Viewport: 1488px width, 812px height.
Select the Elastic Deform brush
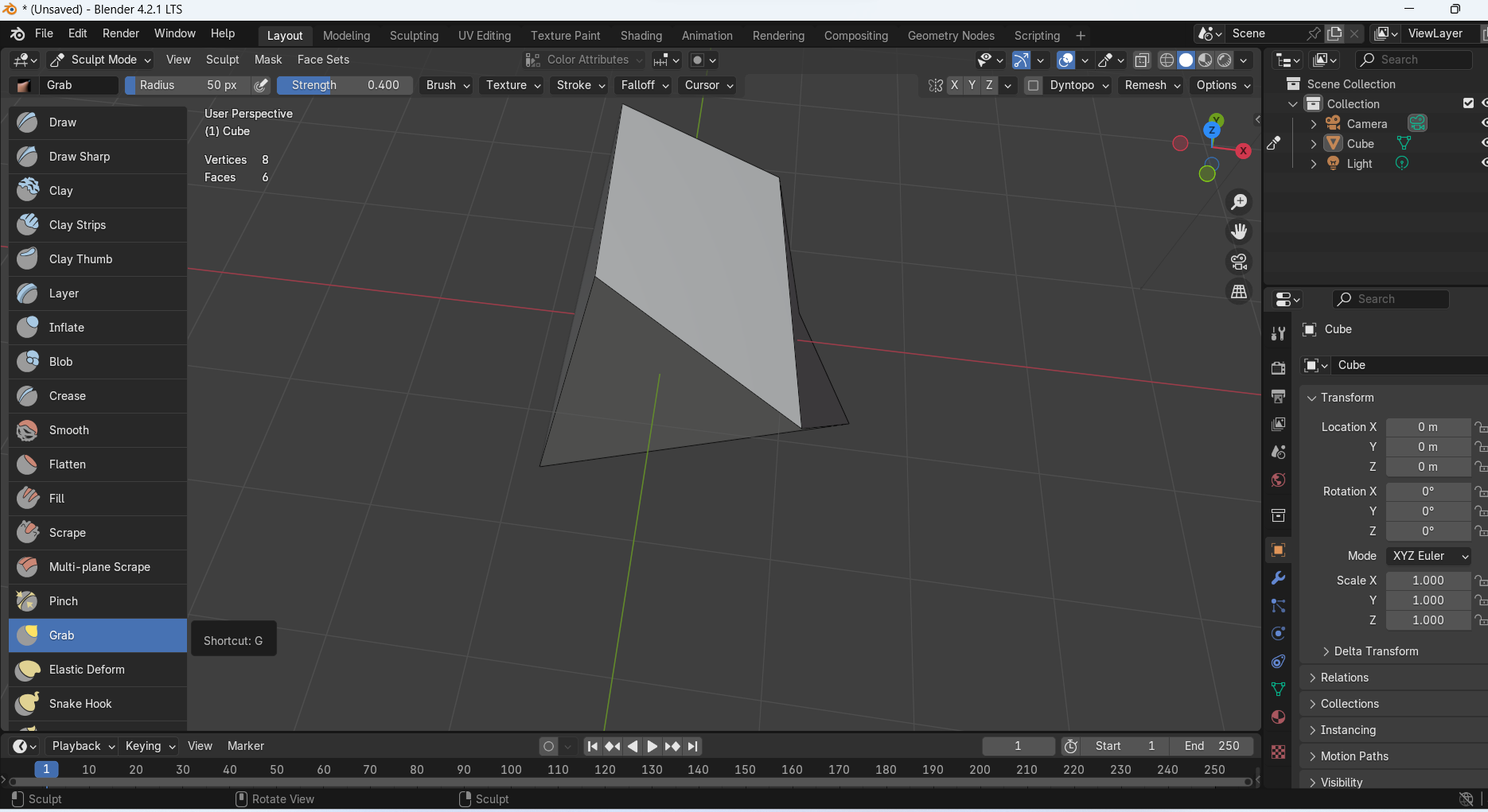click(x=98, y=670)
